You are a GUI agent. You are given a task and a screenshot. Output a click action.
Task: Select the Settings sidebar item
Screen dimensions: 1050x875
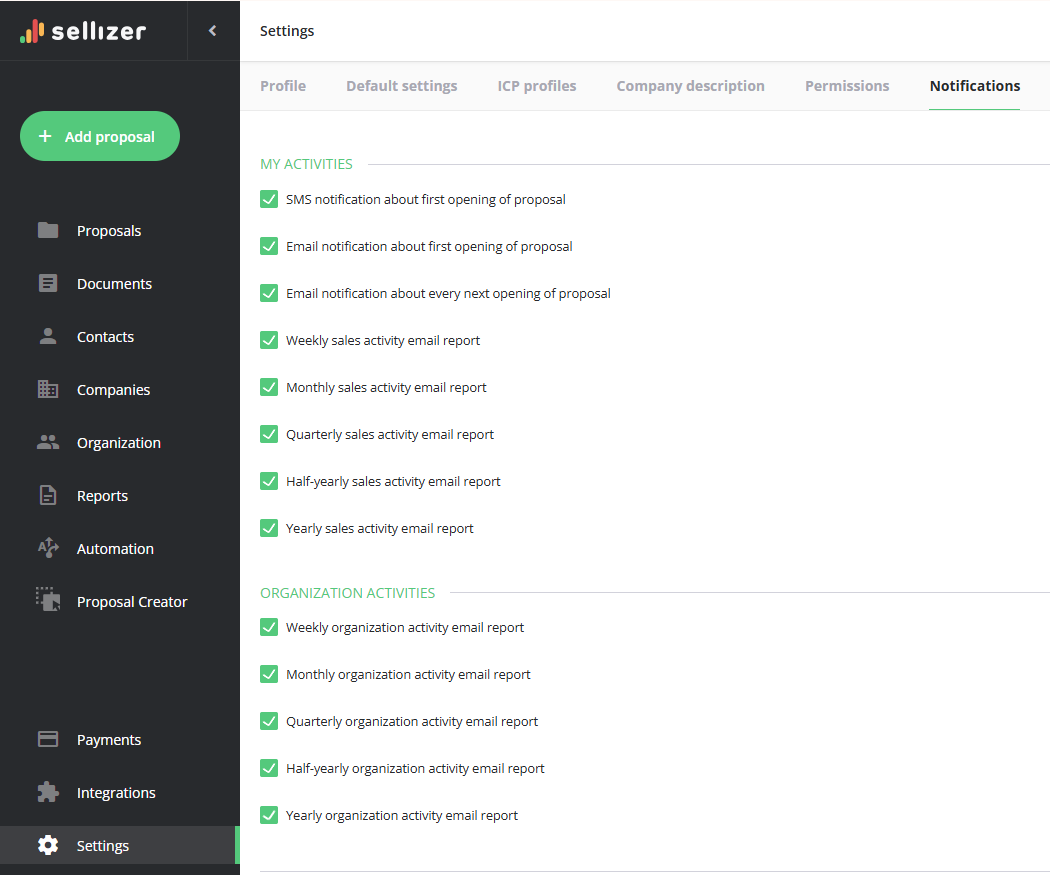coord(120,845)
